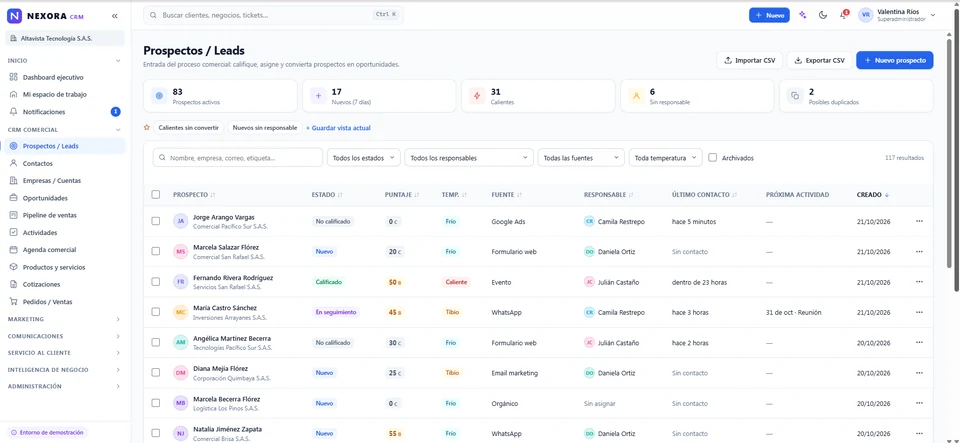Expand the Marketing sidebar section
Image resolution: width=960 pixels, height=443 pixels.
64,319
